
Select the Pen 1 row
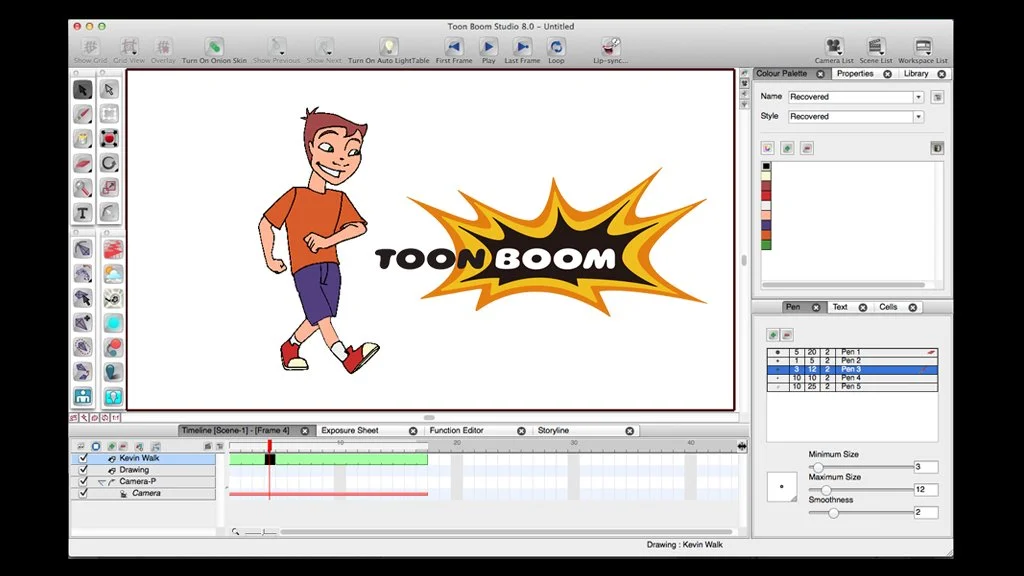click(852, 352)
